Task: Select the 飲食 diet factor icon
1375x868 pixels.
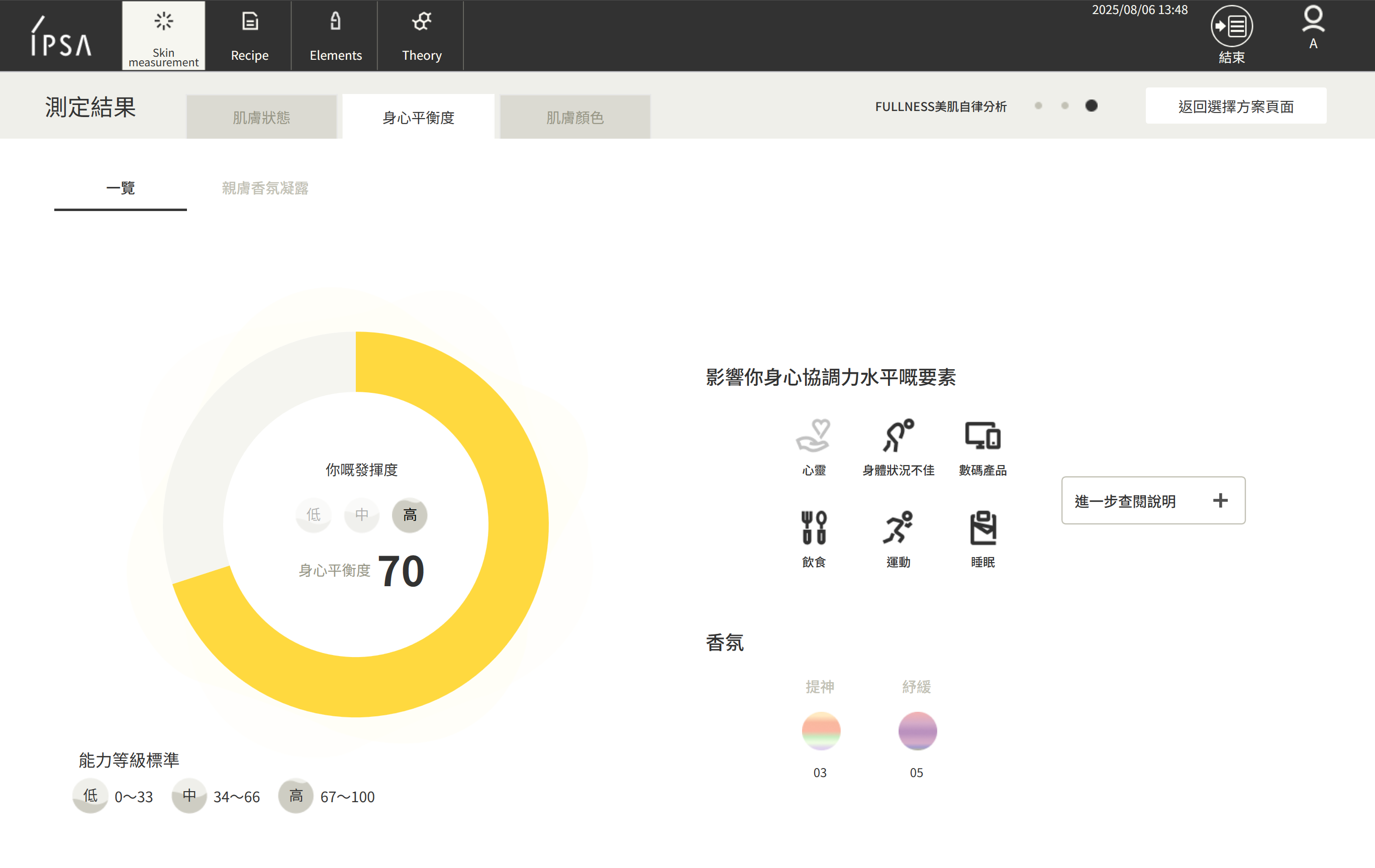Action: [814, 528]
